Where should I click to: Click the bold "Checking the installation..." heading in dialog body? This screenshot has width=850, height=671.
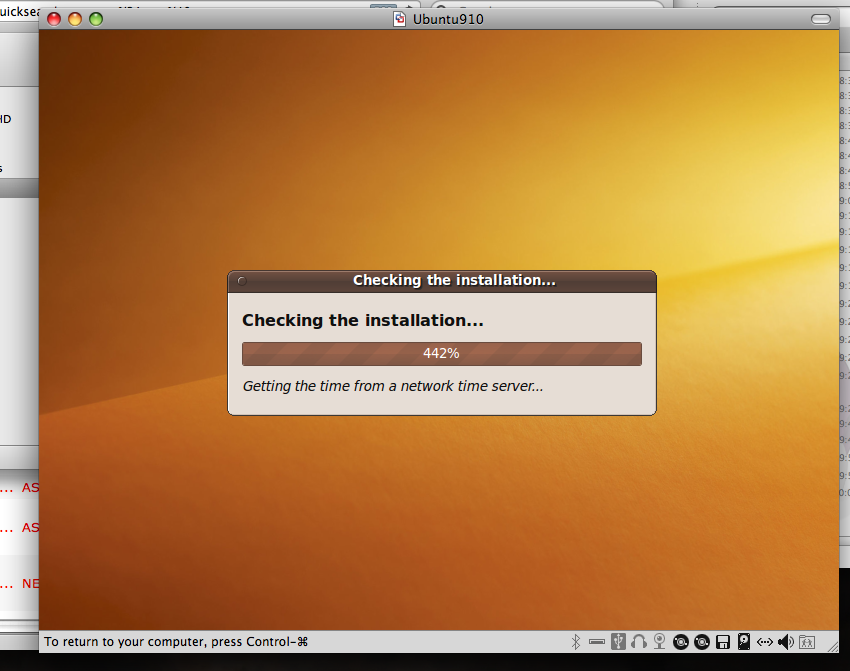coord(363,320)
